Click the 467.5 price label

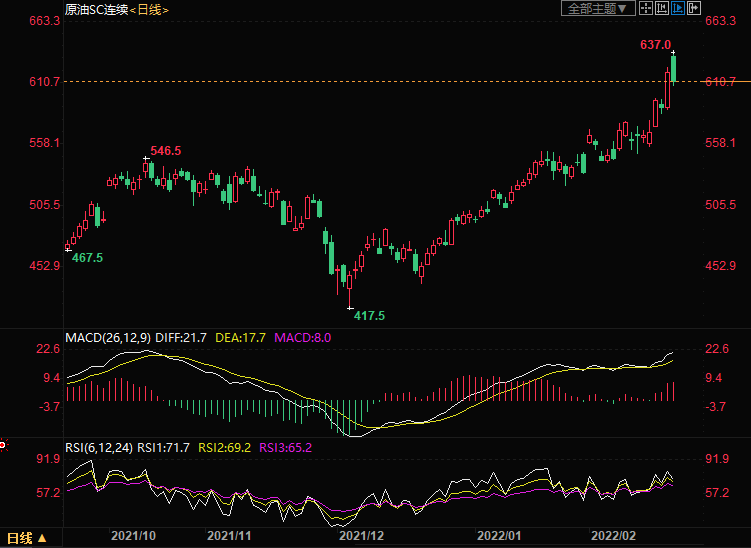click(x=87, y=258)
